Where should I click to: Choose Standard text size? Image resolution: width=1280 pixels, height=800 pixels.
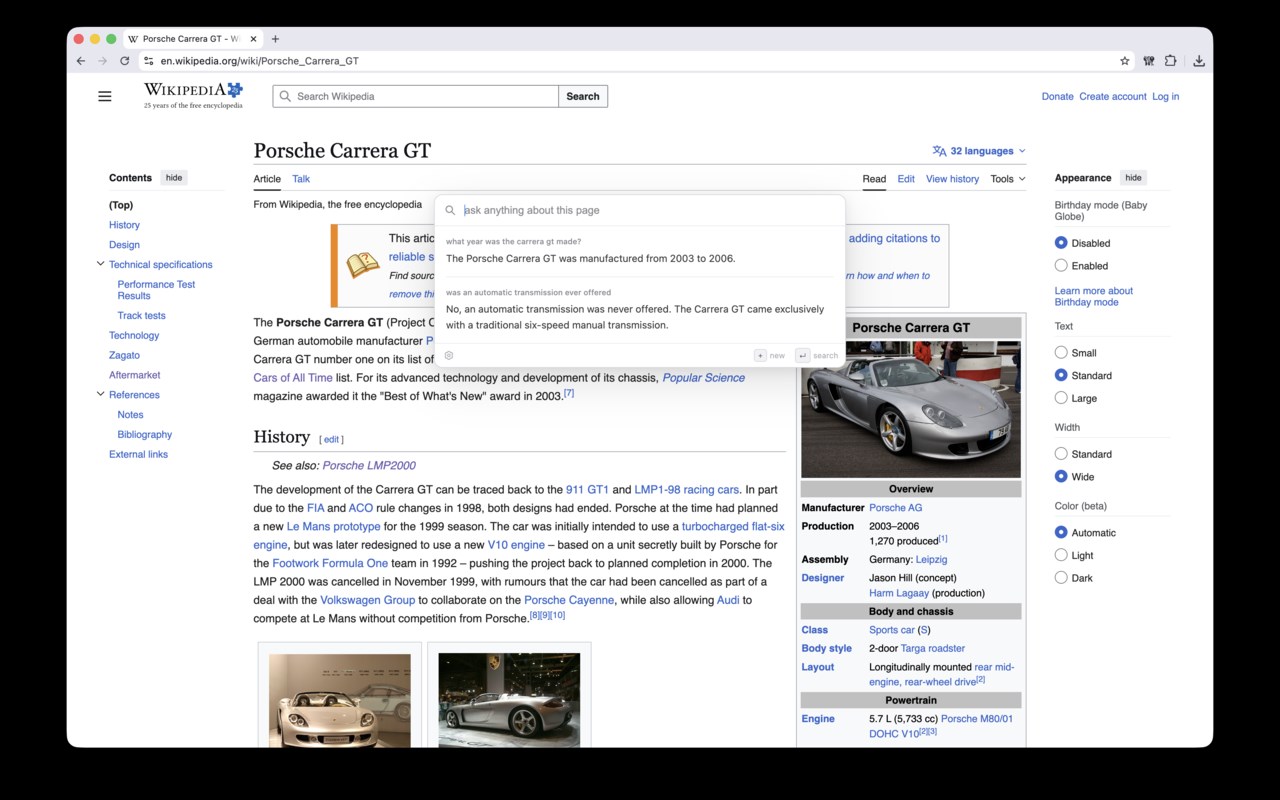point(1061,376)
